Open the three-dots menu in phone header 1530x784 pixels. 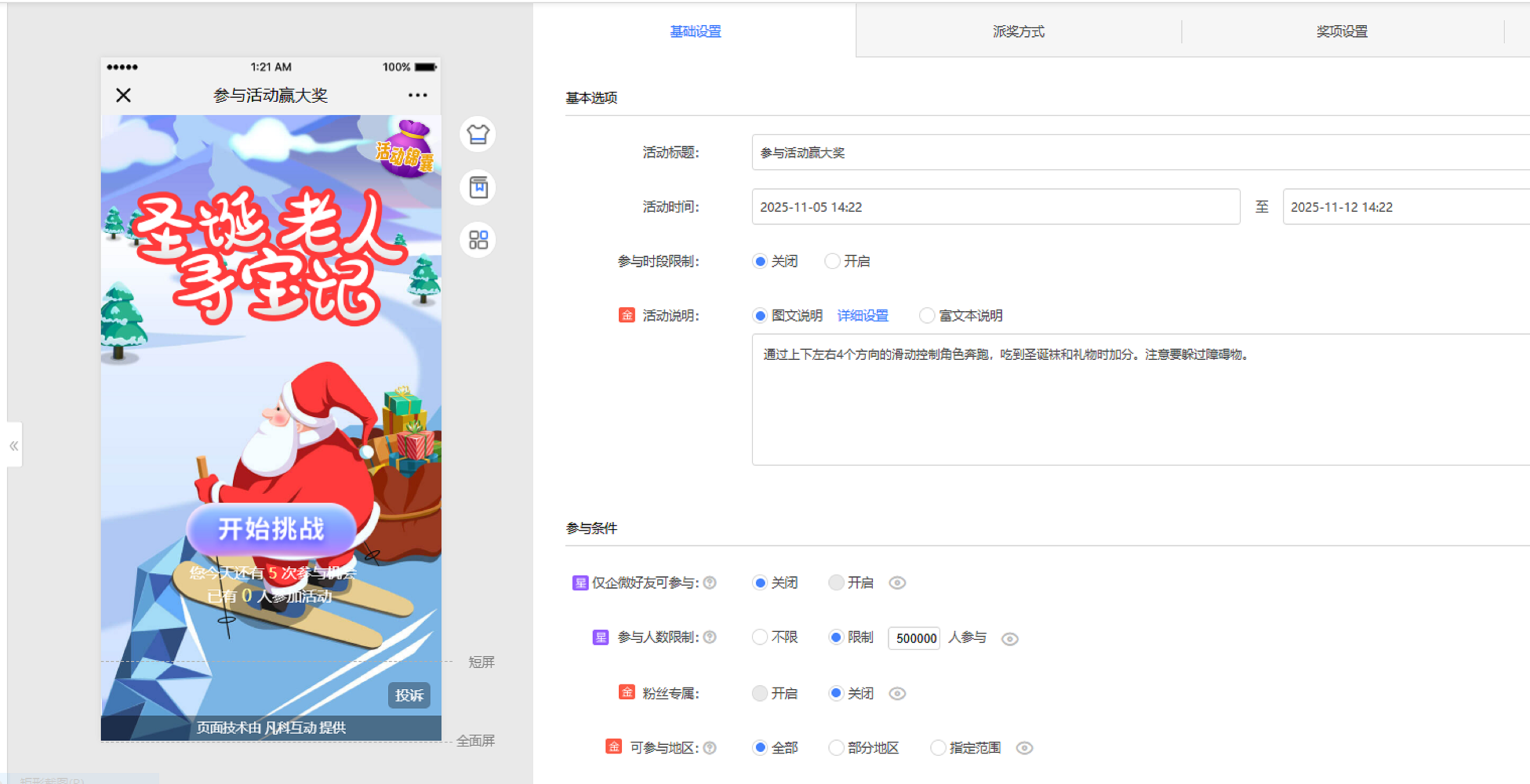[x=418, y=95]
